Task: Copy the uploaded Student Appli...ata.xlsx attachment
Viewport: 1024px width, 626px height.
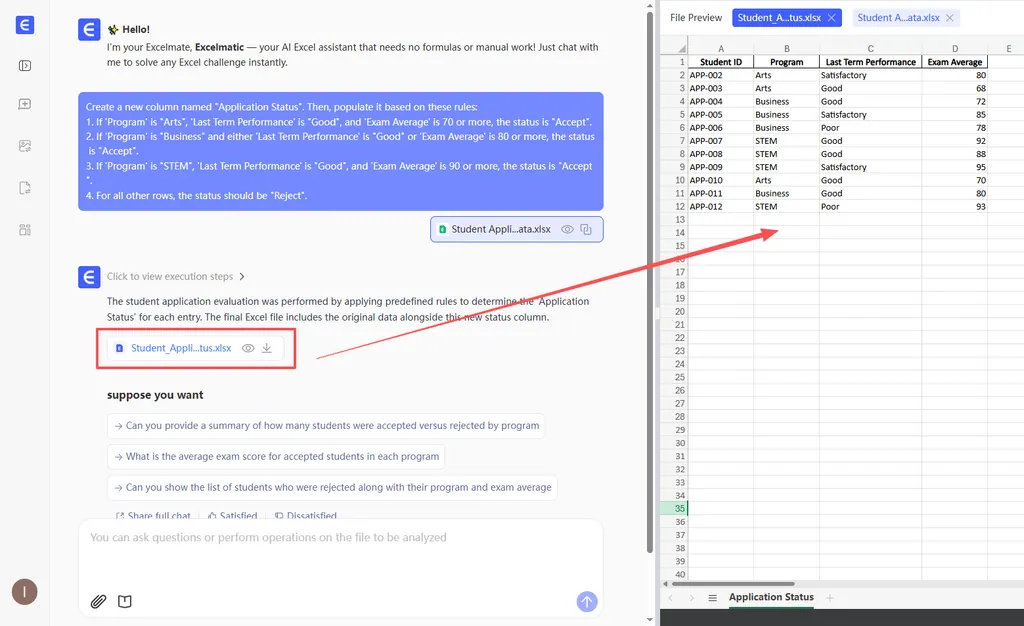Action: [586, 229]
